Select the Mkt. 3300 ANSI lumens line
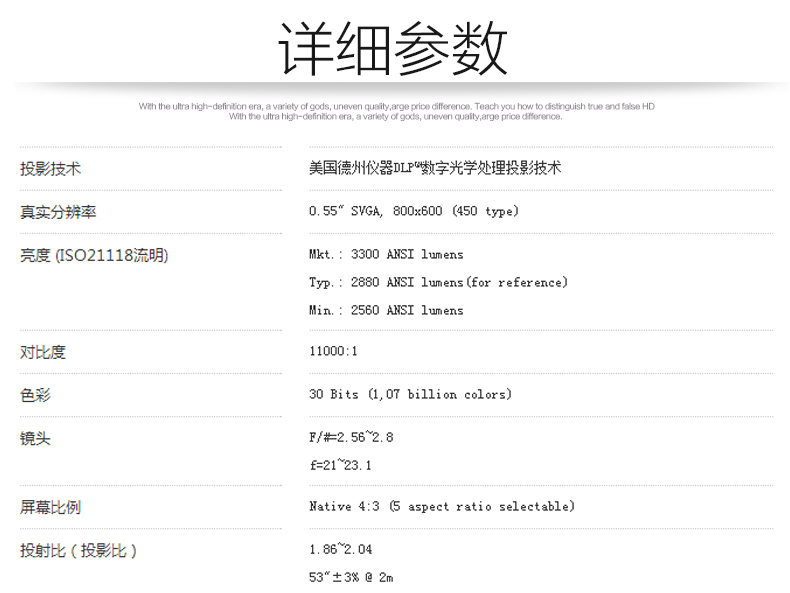The width and height of the screenshot is (790, 593). 386,255
